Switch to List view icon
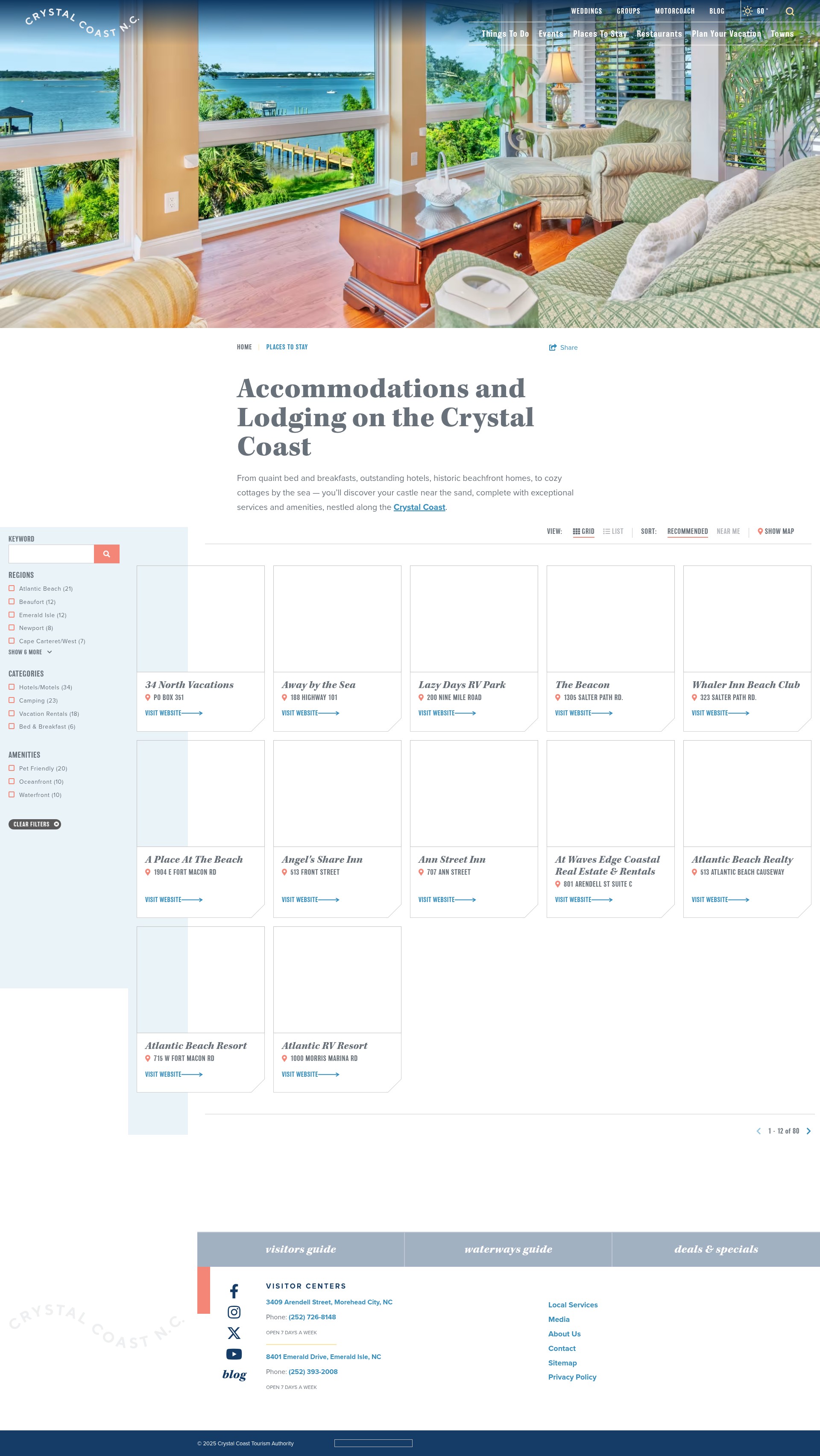820x1456 pixels. [606, 531]
